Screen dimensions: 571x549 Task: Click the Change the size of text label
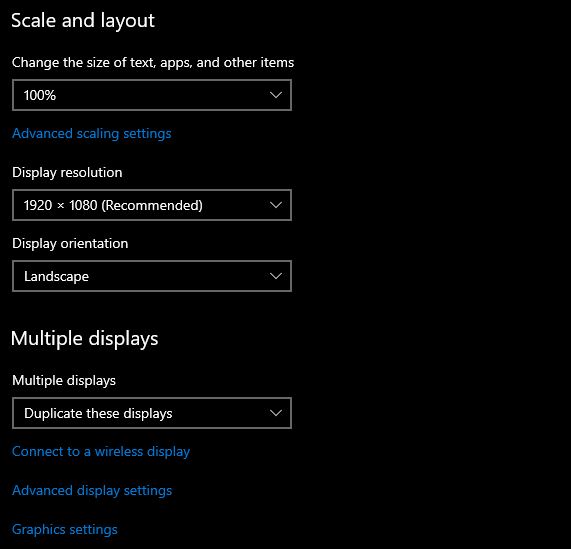coord(153,63)
